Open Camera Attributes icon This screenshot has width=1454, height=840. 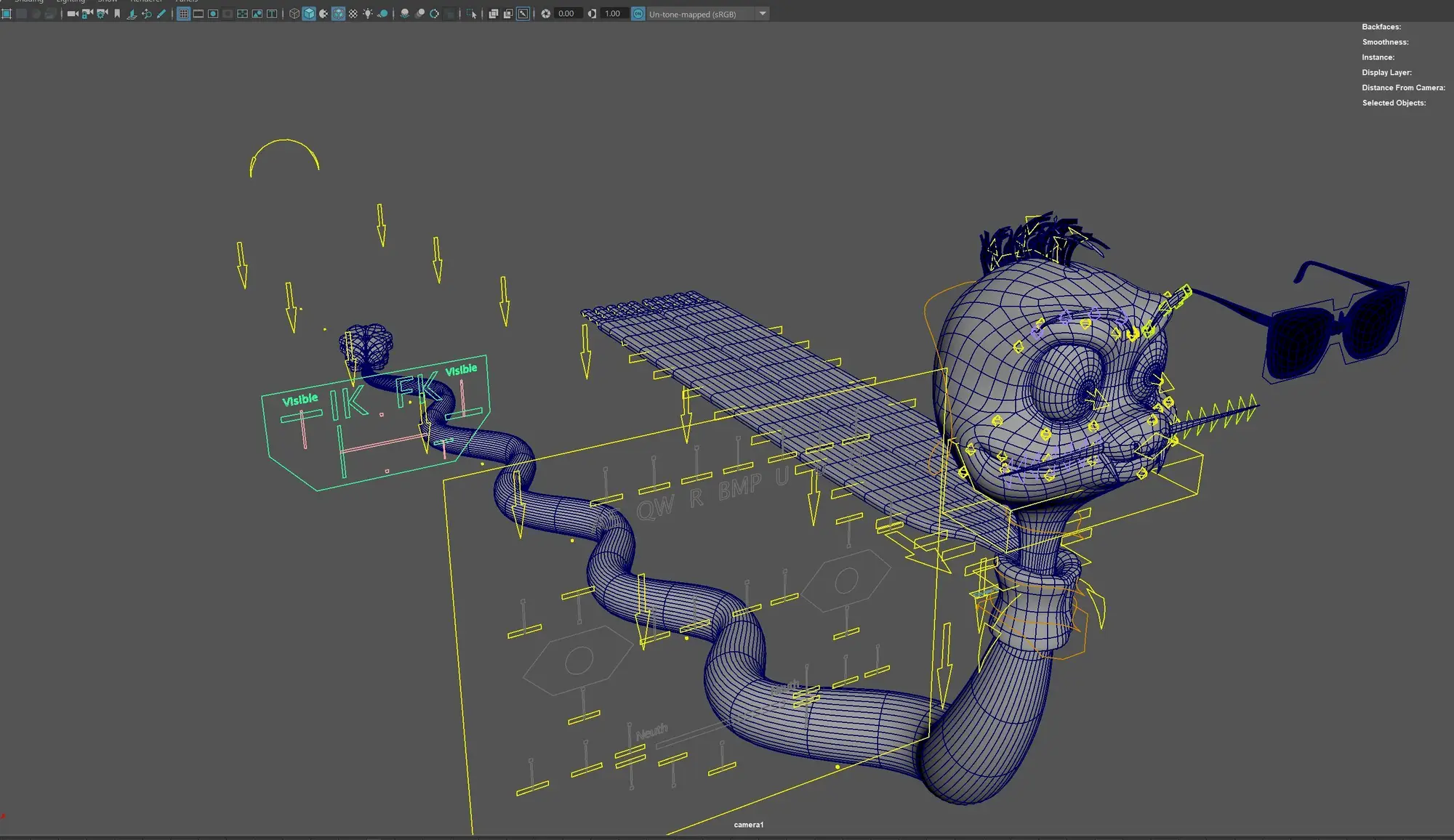(x=102, y=14)
